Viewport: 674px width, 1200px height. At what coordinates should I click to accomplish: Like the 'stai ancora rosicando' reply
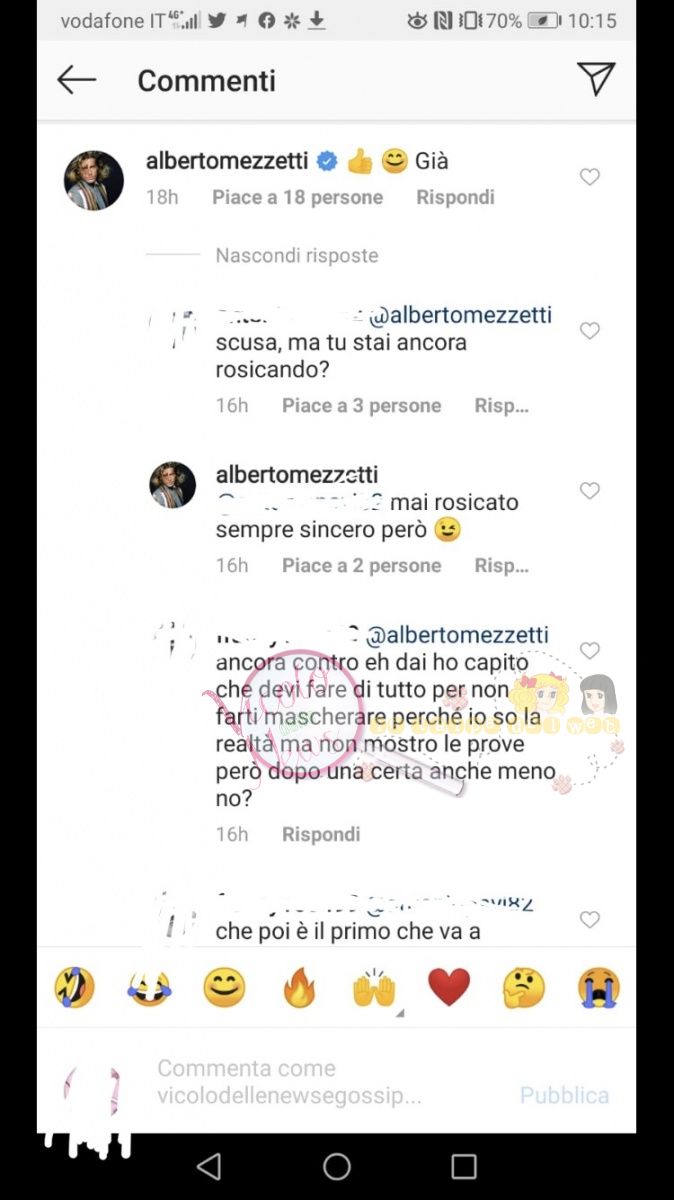click(x=590, y=331)
